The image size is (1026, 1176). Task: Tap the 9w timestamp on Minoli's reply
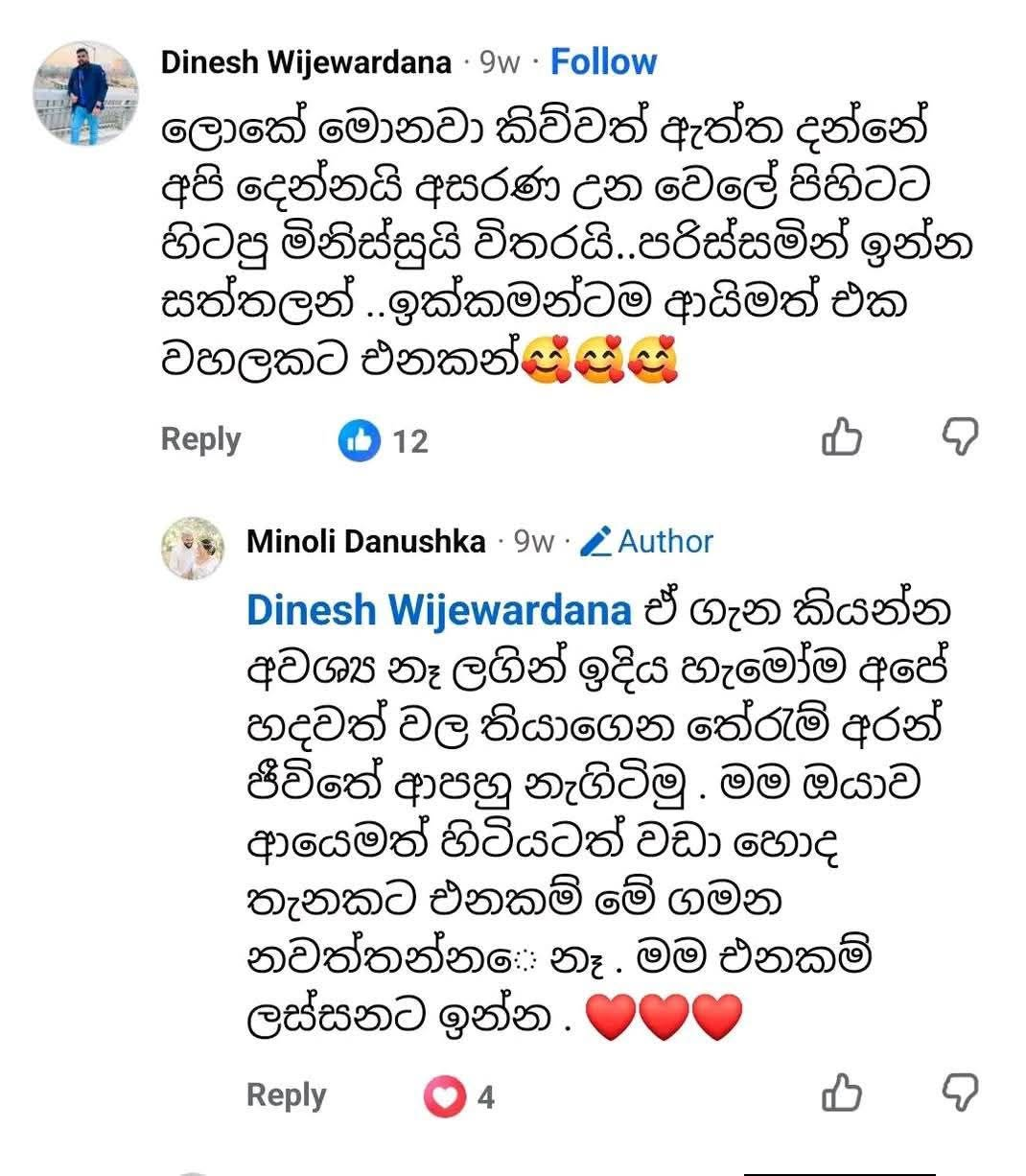coord(534,542)
